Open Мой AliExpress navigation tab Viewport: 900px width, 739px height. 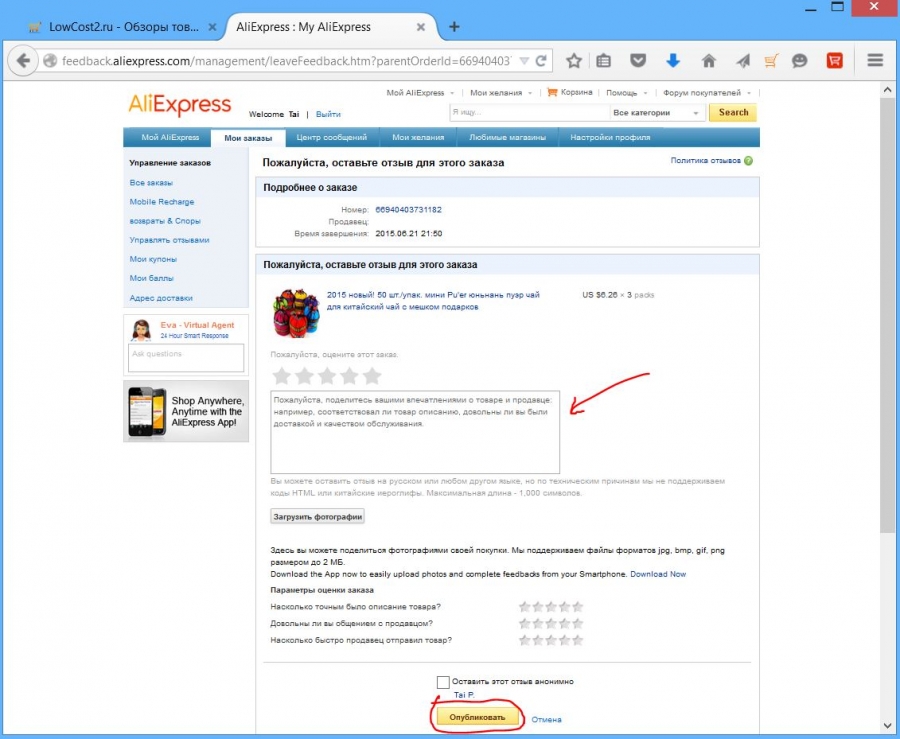pos(170,137)
